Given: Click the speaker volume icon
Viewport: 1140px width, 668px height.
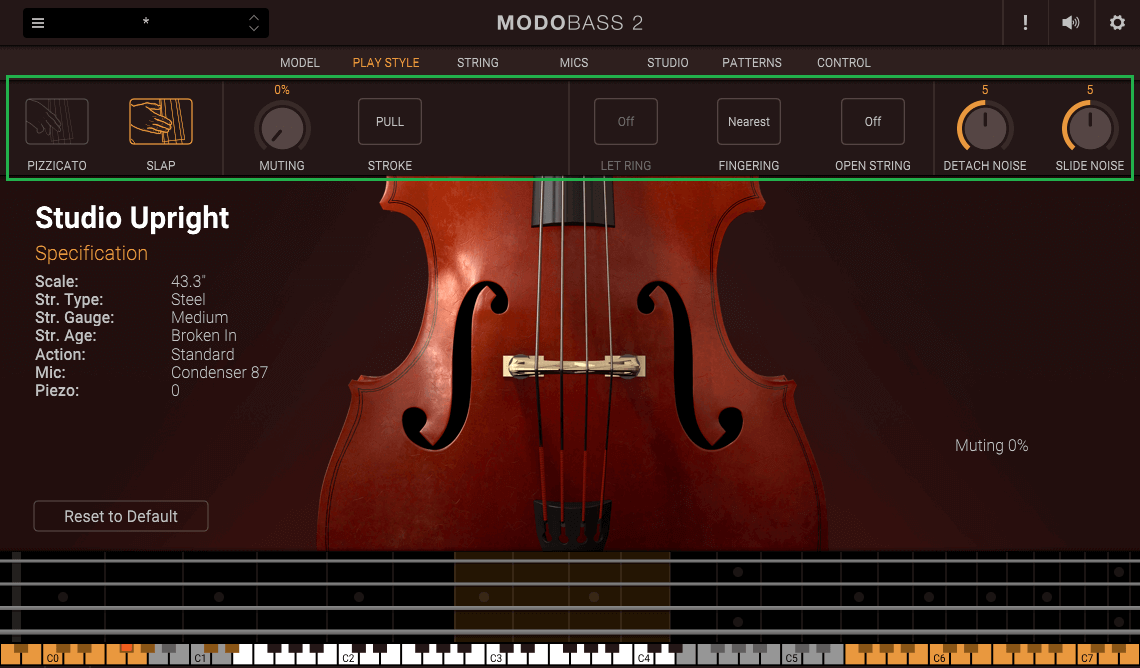Looking at the screenshot, I should [1070, 23].
